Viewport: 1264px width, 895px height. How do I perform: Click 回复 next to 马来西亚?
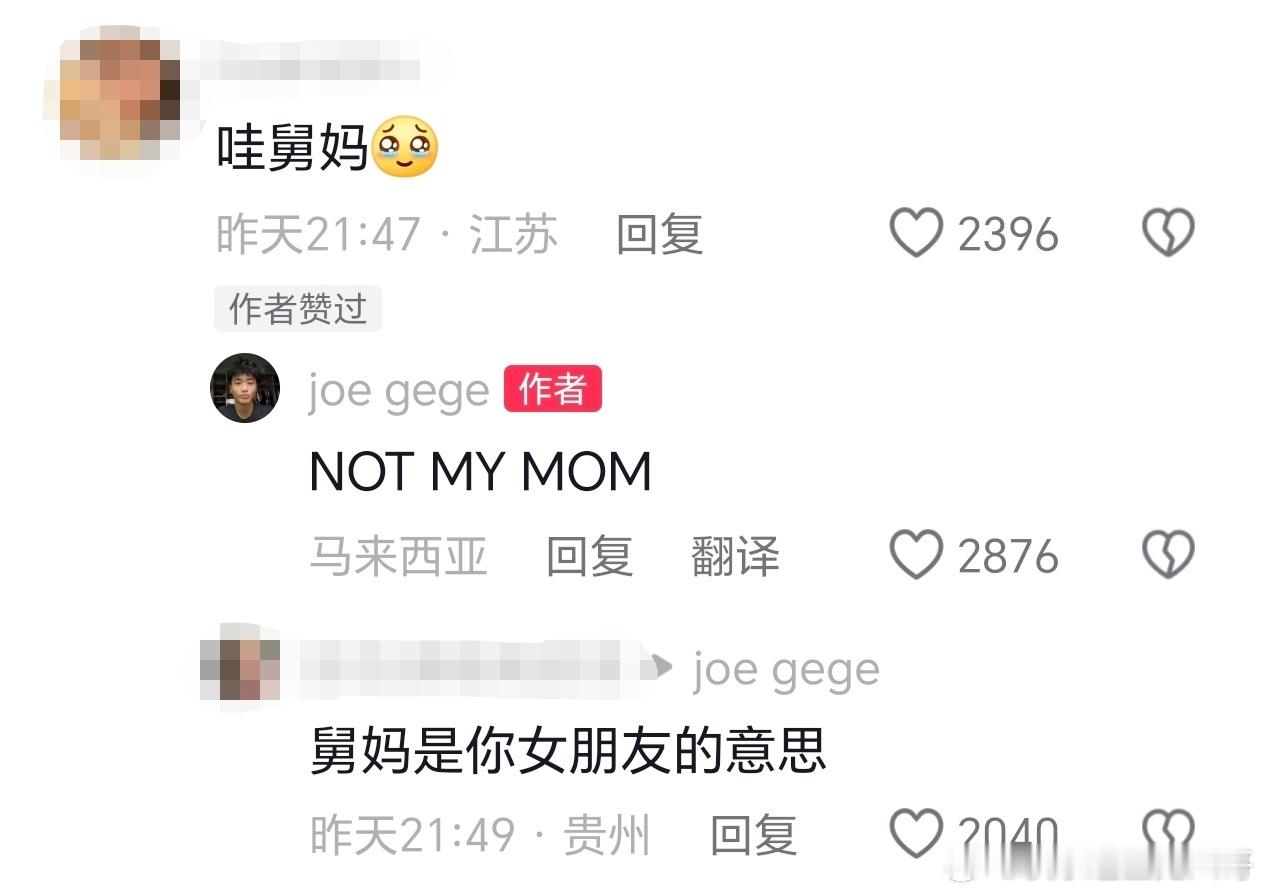pyautogui.click(x=589, y=556)
